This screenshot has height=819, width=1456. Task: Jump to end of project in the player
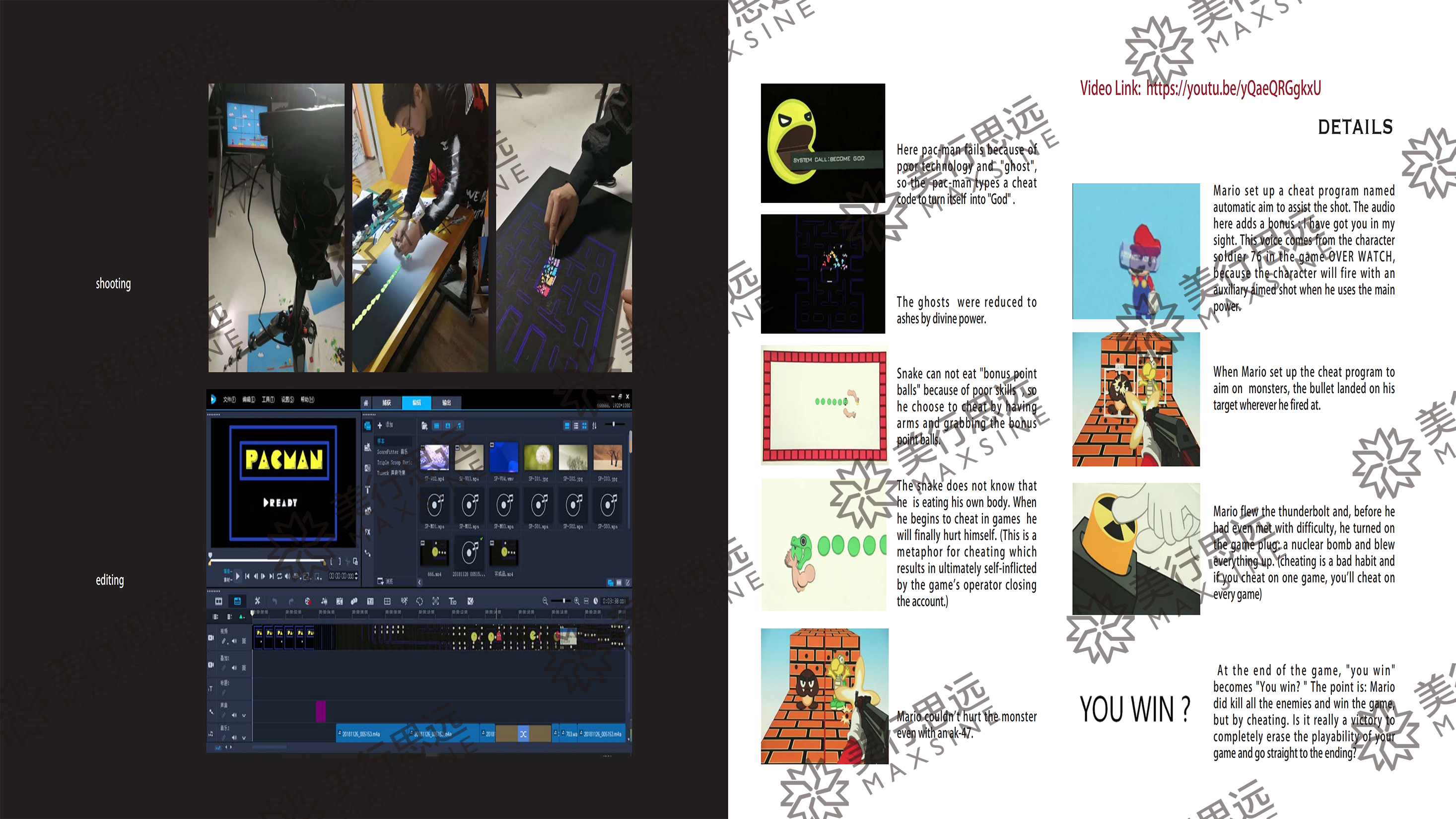(x=272, y=576)
